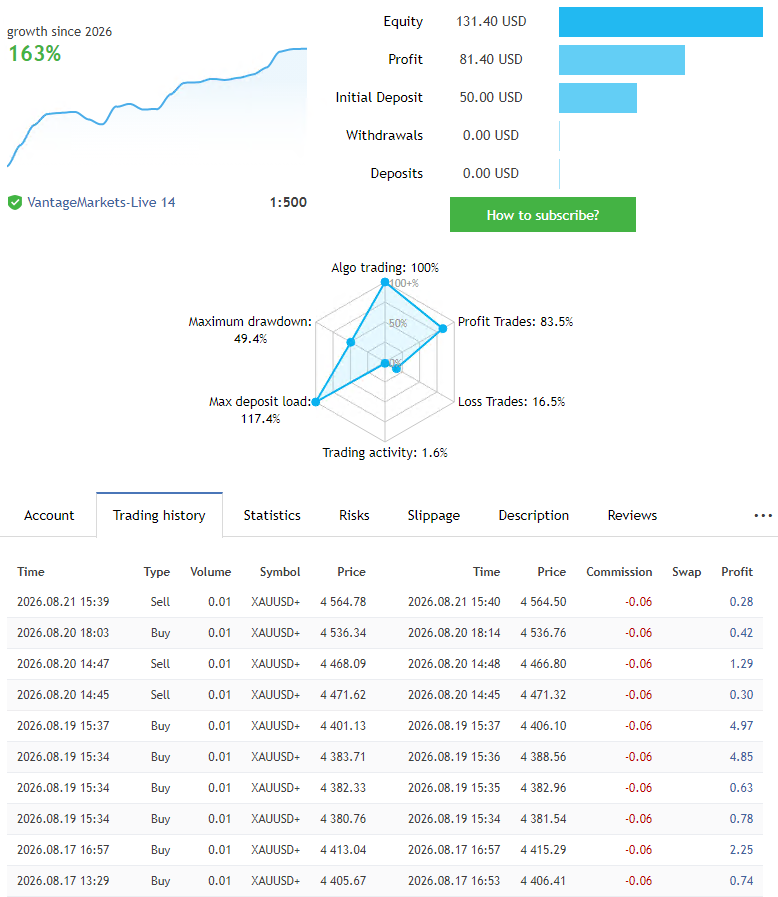The width and height of the screenshot is (778, 897).
Task: Click the Maximum drawdown radar point
Action: click(x=351, y=342)
